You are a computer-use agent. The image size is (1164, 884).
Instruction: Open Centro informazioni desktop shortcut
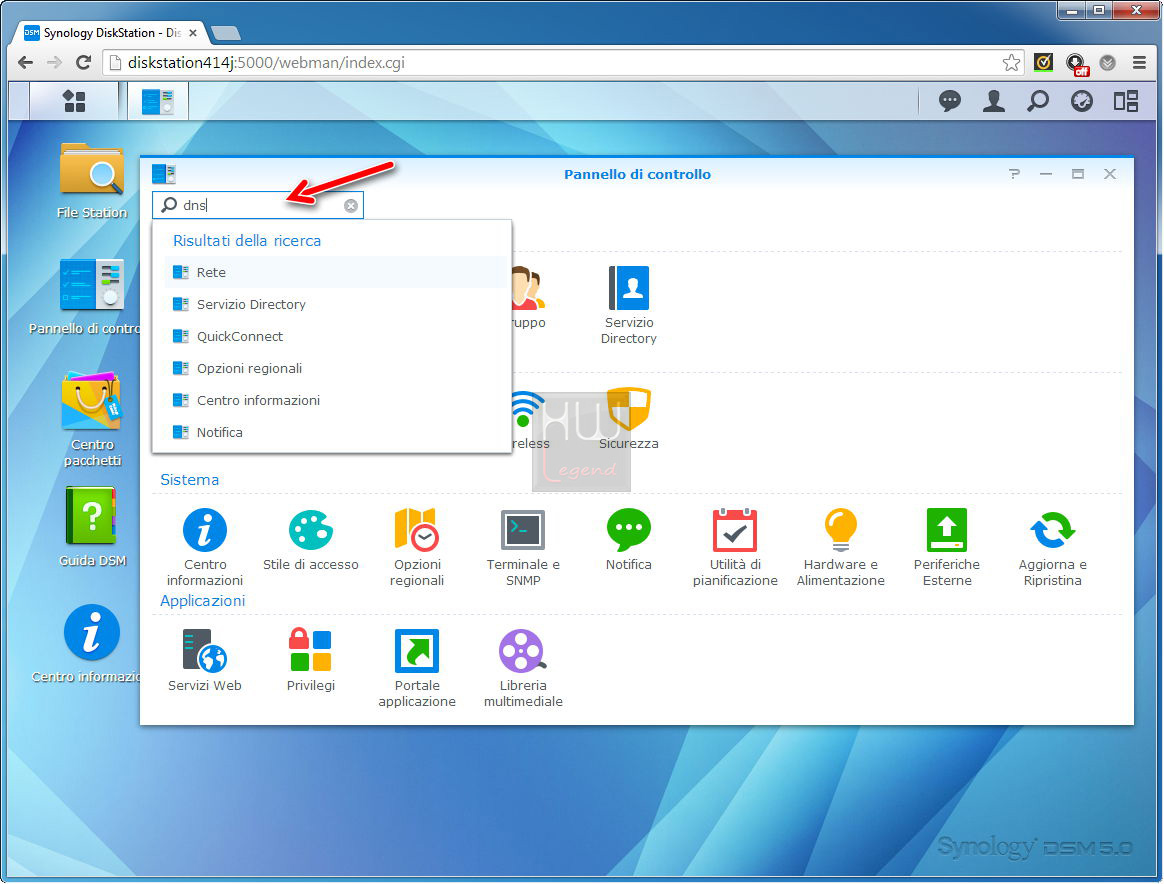point(92,644)
